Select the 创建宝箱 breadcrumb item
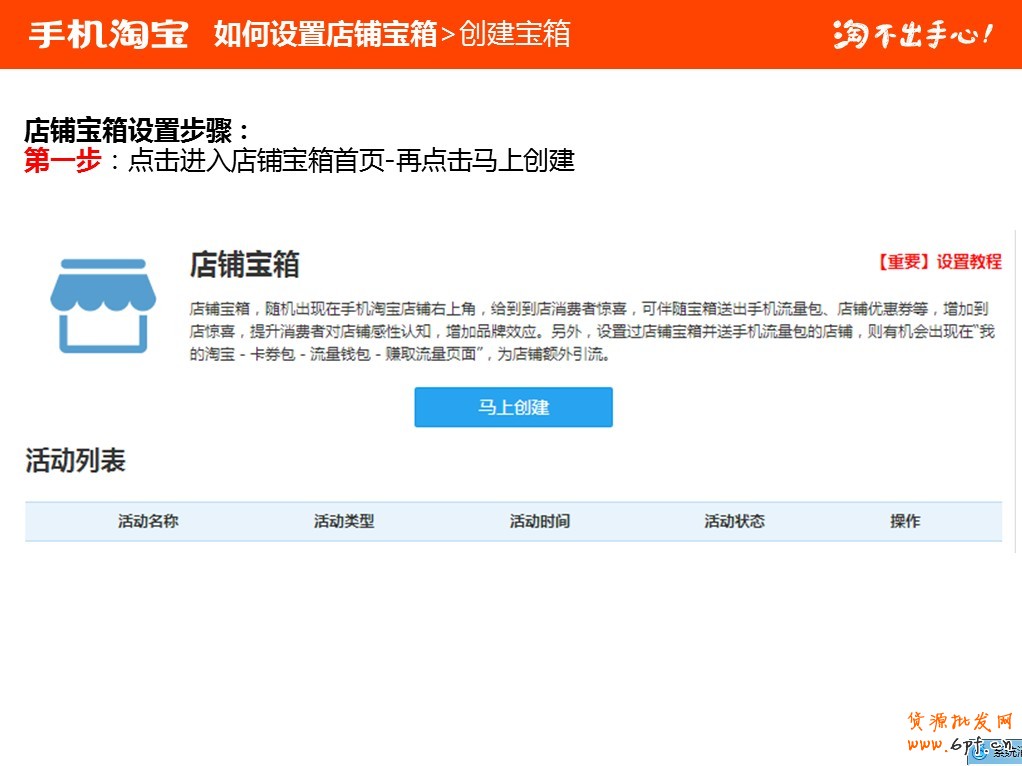 click(515, 34)
